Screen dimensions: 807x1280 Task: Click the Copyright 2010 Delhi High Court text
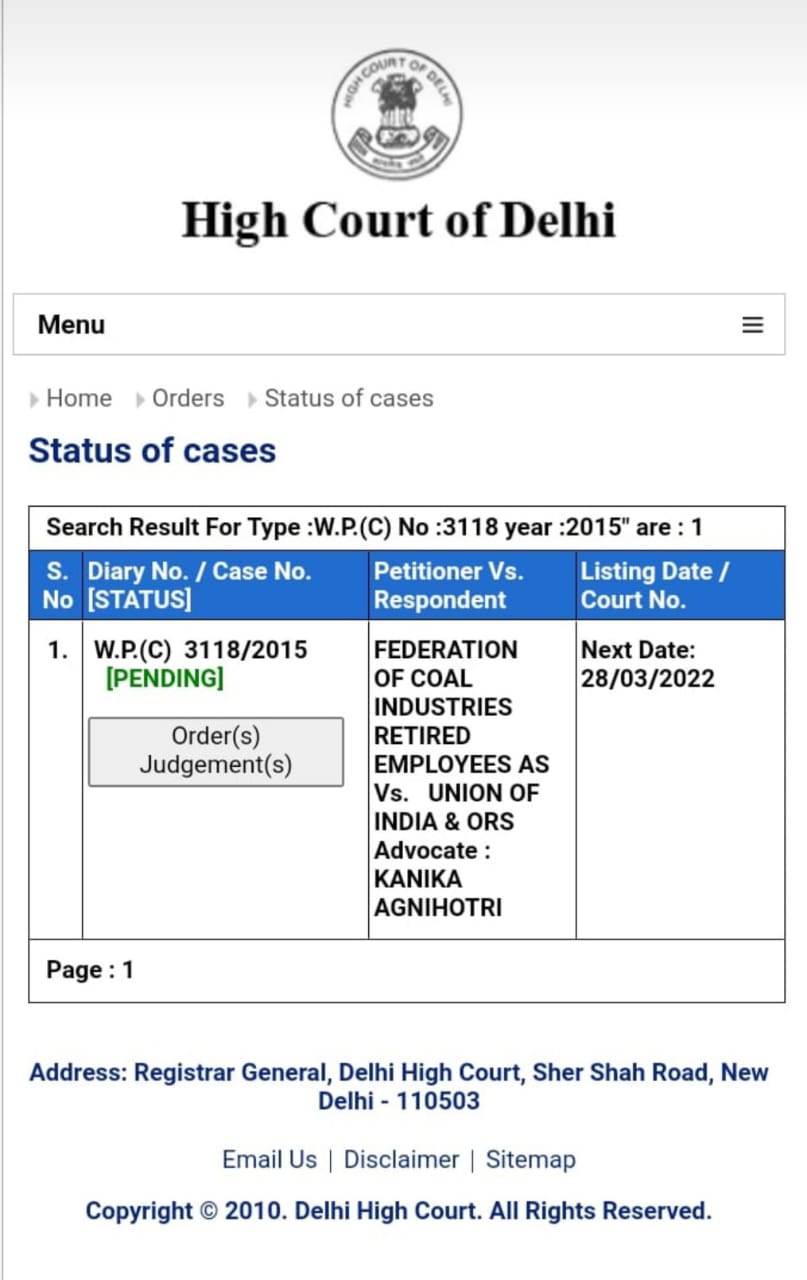(399, 1211)
